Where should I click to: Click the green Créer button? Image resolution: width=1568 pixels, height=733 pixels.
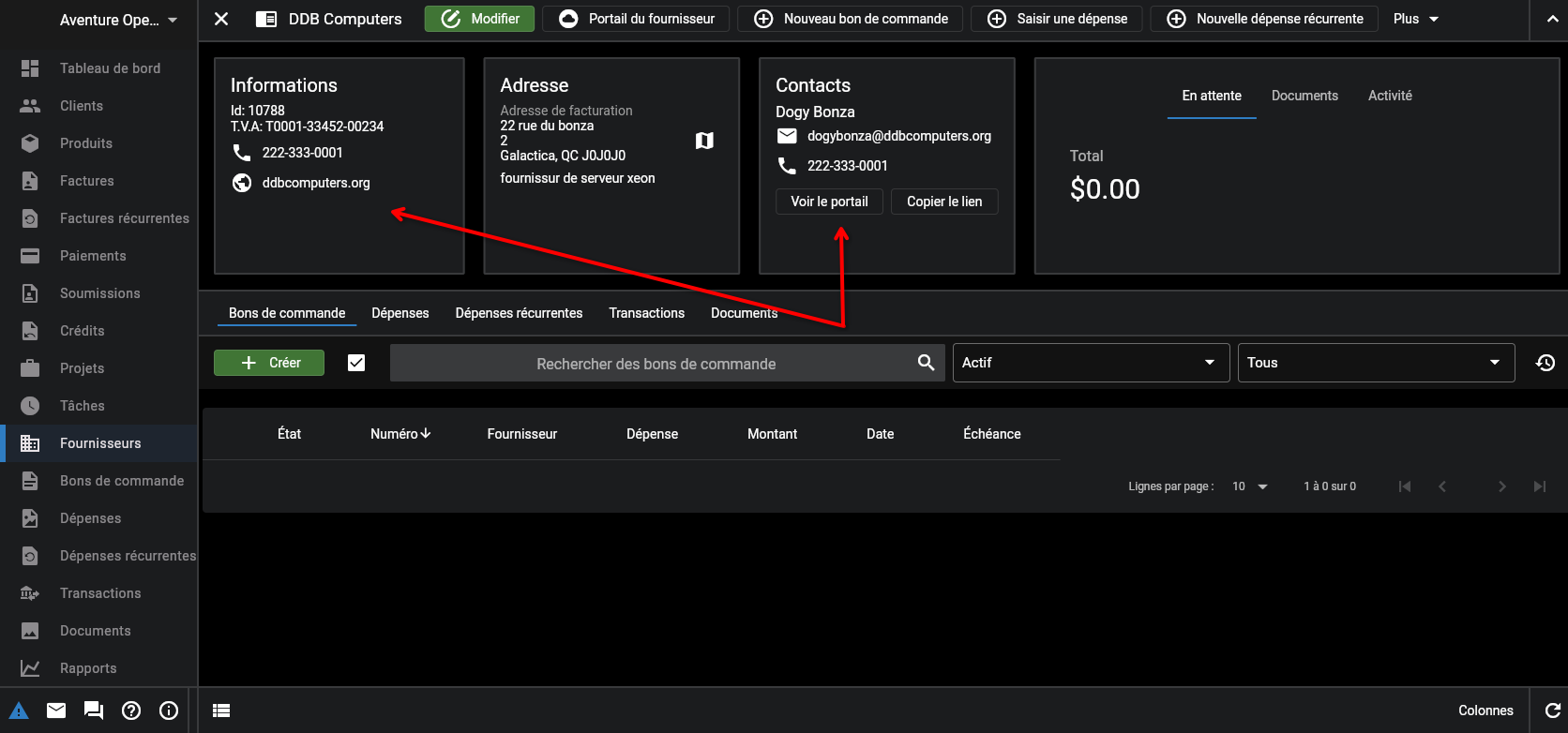(269, 363)
